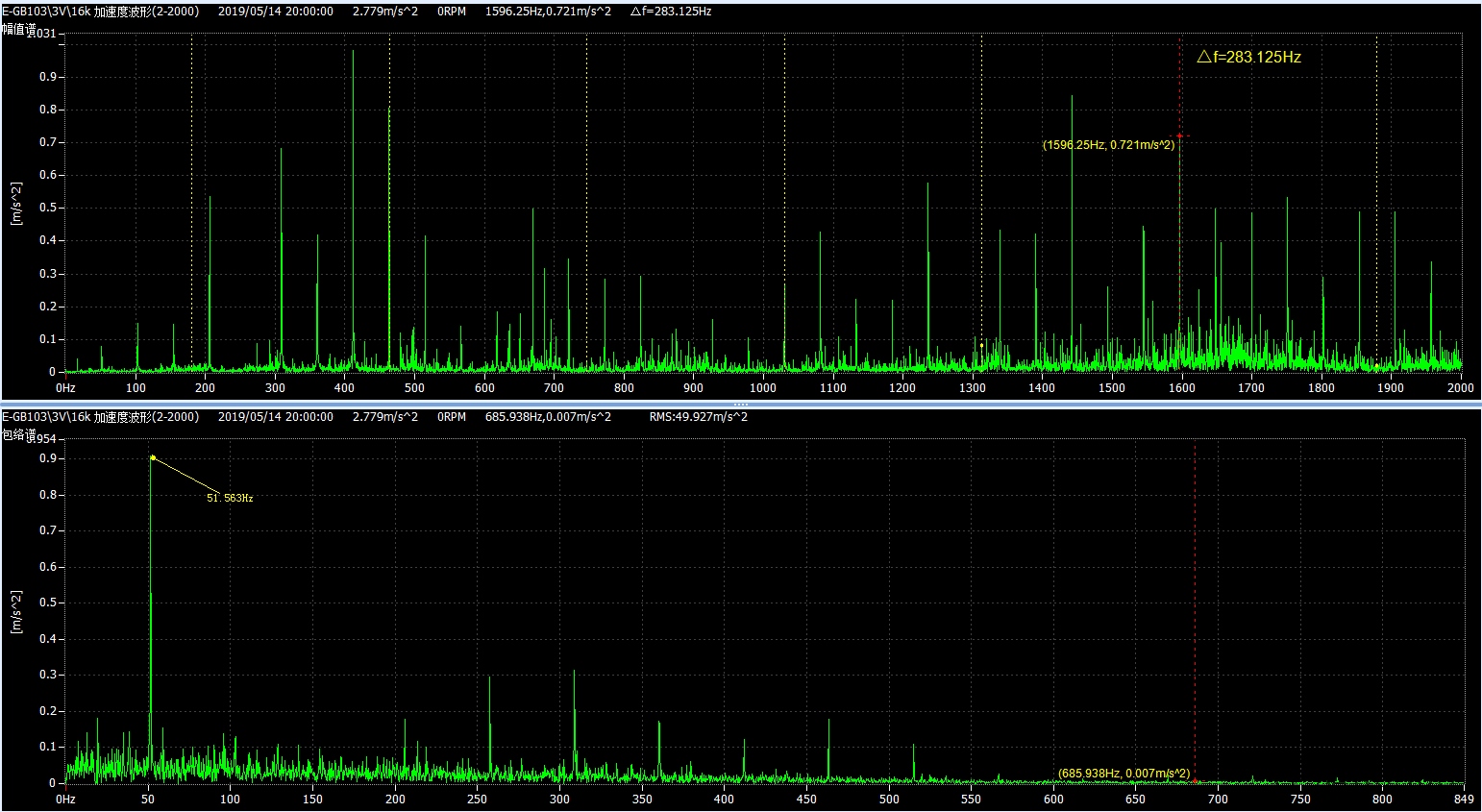Click the 包络谱 label of bottom chart

pyautogui.click(x=19, y=435)
